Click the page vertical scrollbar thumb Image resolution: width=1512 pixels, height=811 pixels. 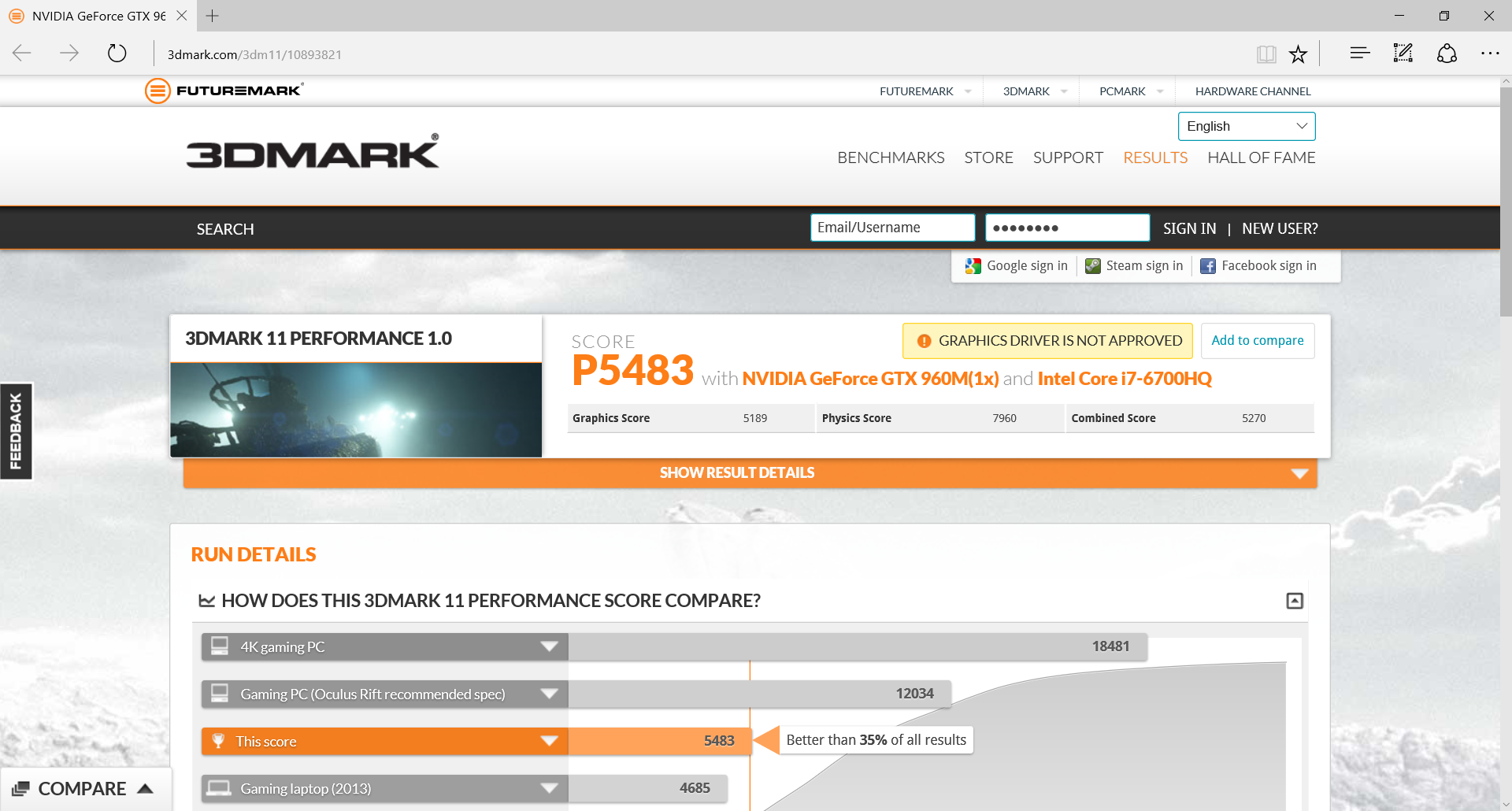pyautogui.click(x=1506, y=201)
